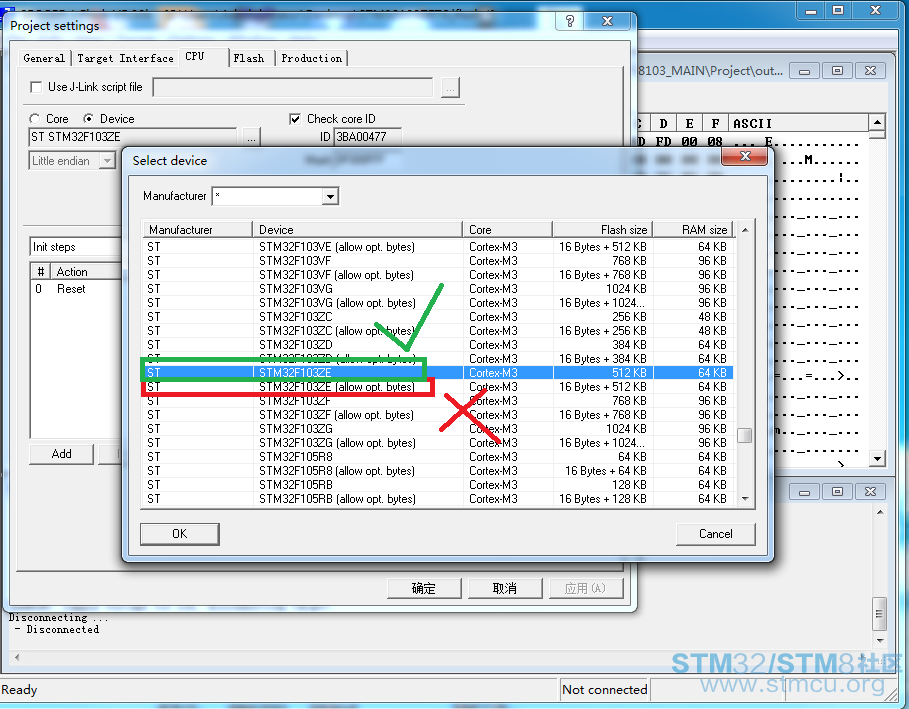Click 取消 button in Project settings

(x=504, y=588)
